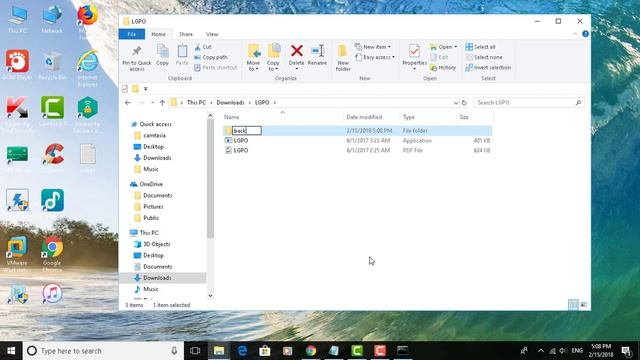The height and width of the screenshot is (360, 640).
Task: Open Microsoft Edge from the taskbar
Action: pyautogui.click(x=242, y=351)
